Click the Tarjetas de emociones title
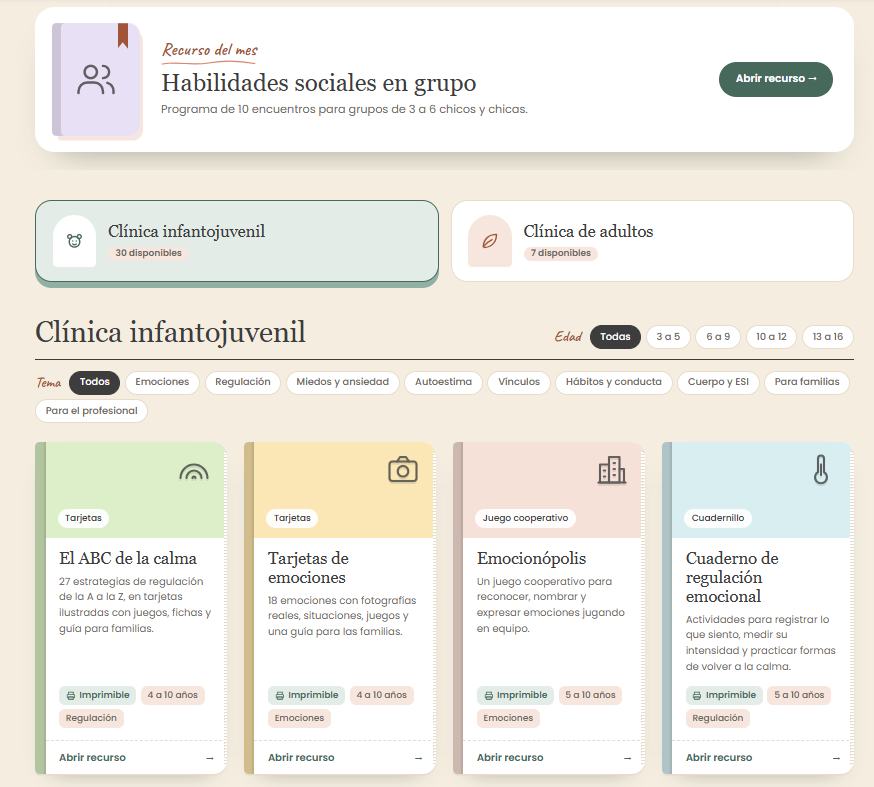The image size is (874, 787). click(308, 568)
